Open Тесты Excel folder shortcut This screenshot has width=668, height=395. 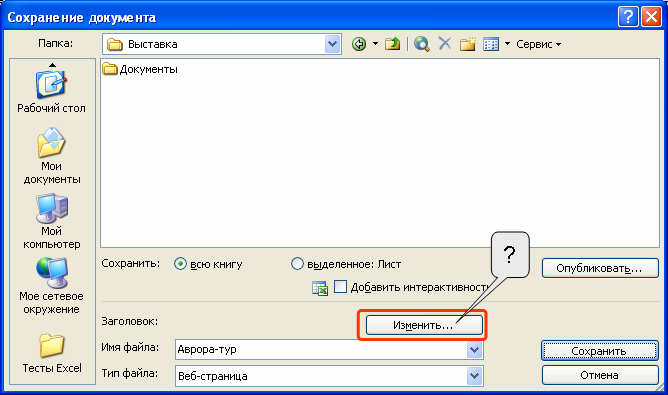[52, 354]
